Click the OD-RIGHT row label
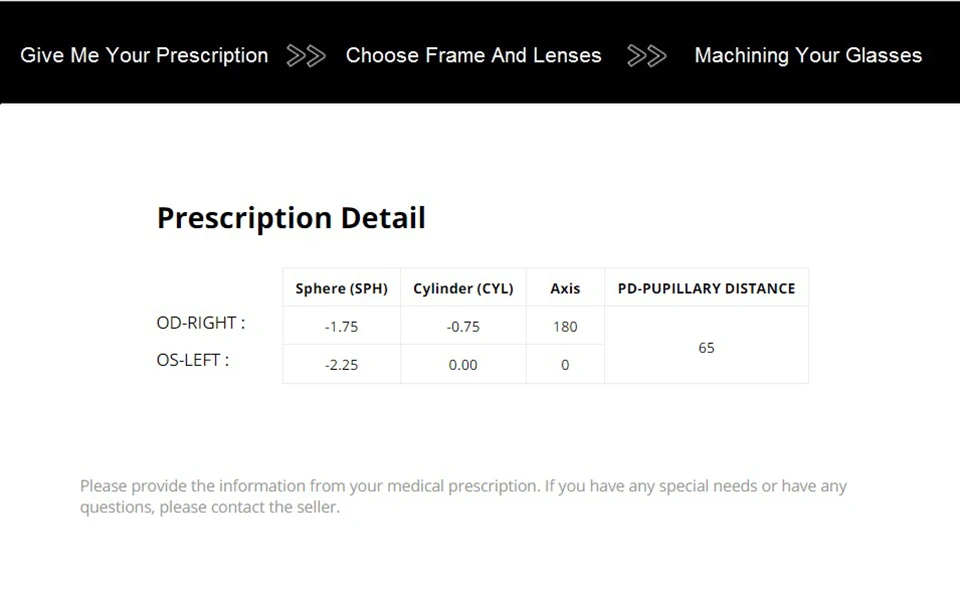The image size is (960, 596). (x=200, y=323)
